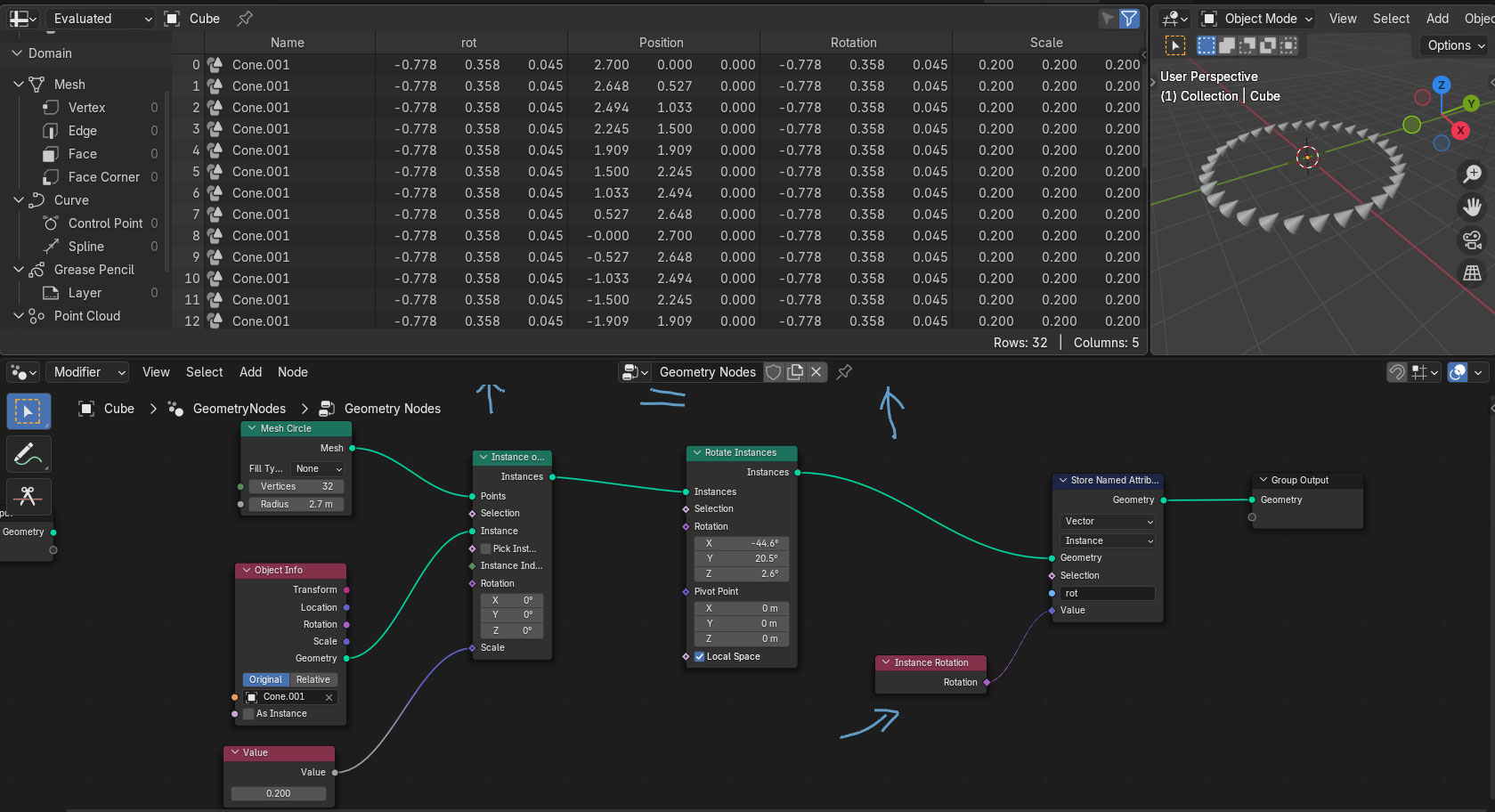1495x812 pixels.
Task: Enable Pick Instance checkbox
Action: (486, 549)
